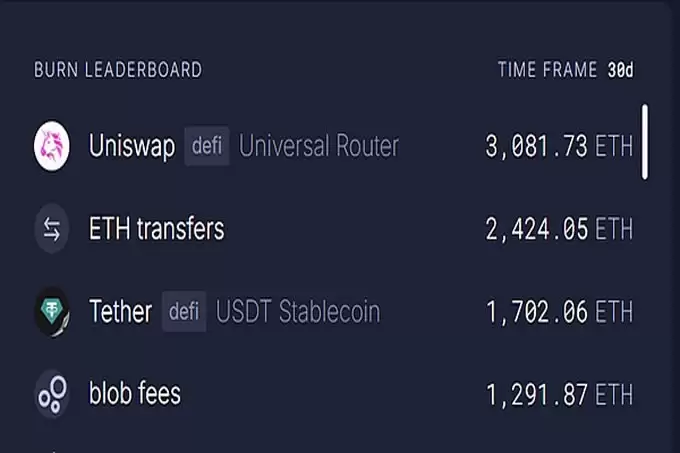This screenshot has height=453, width=680.
Task: Open the Uniswap leaderboard entry name
Action: tap(132, 146)
